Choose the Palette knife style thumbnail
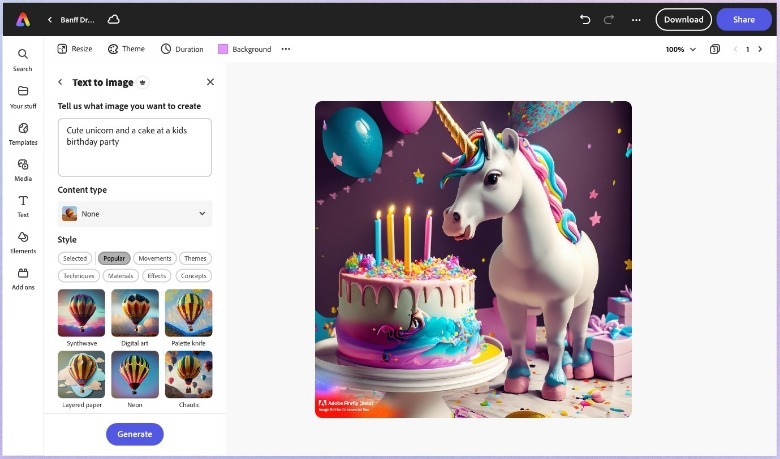The height and width of the screenshot is (459, 780). pos(189,313)
